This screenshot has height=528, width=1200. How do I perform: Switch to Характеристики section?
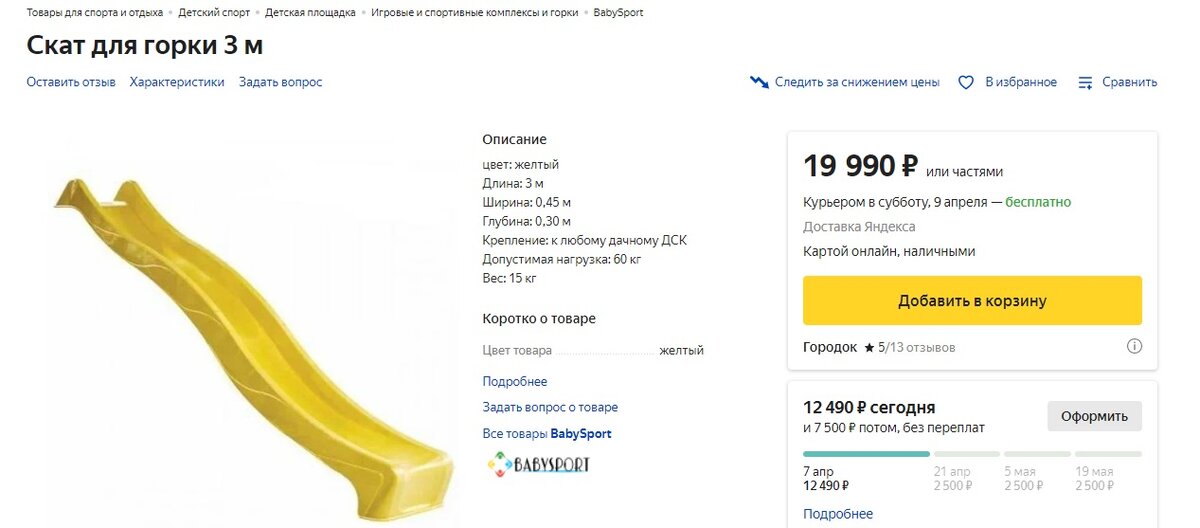[177, 82]
